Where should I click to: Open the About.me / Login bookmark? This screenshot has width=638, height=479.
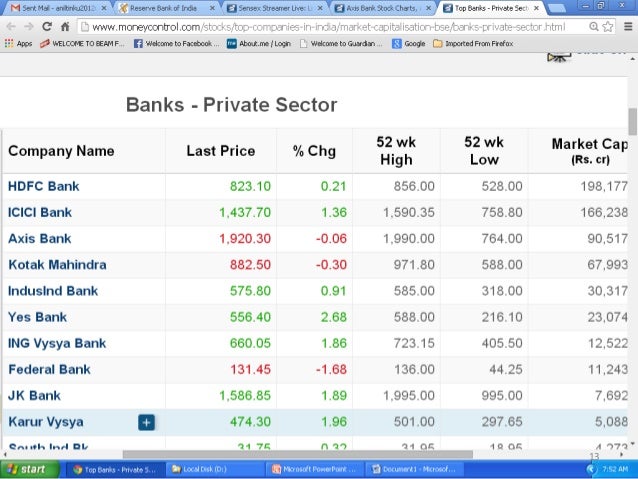pyautogui.click(x=259, y=43)
